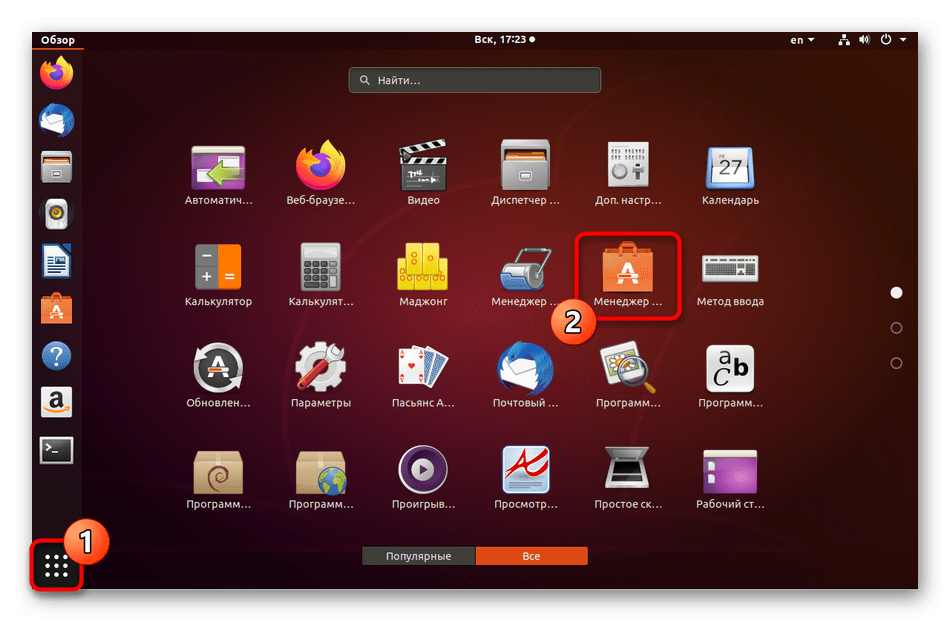950x622 pixels.
Task: Open clock menu Вск, 17:23
Action: [504, 39]
